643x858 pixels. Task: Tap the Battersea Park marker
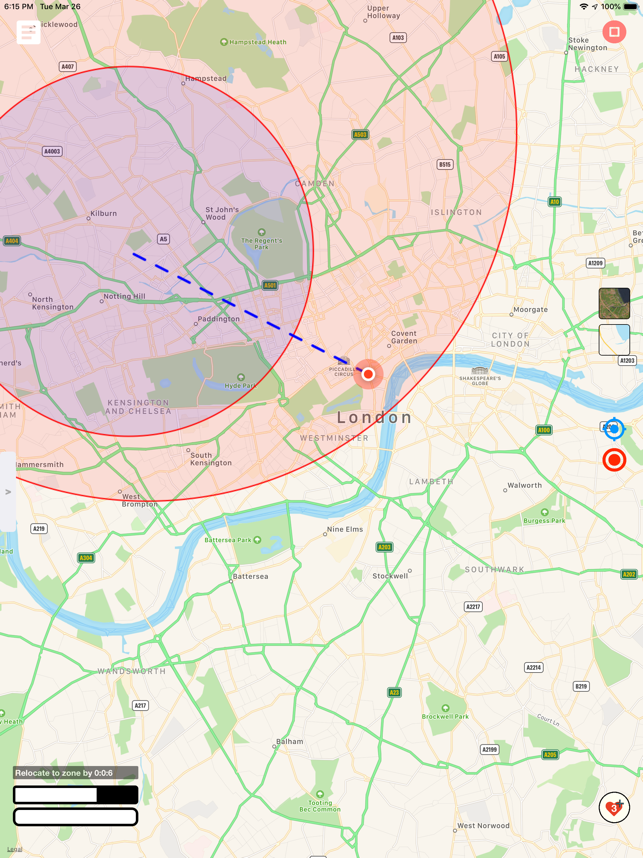(257, 540)
